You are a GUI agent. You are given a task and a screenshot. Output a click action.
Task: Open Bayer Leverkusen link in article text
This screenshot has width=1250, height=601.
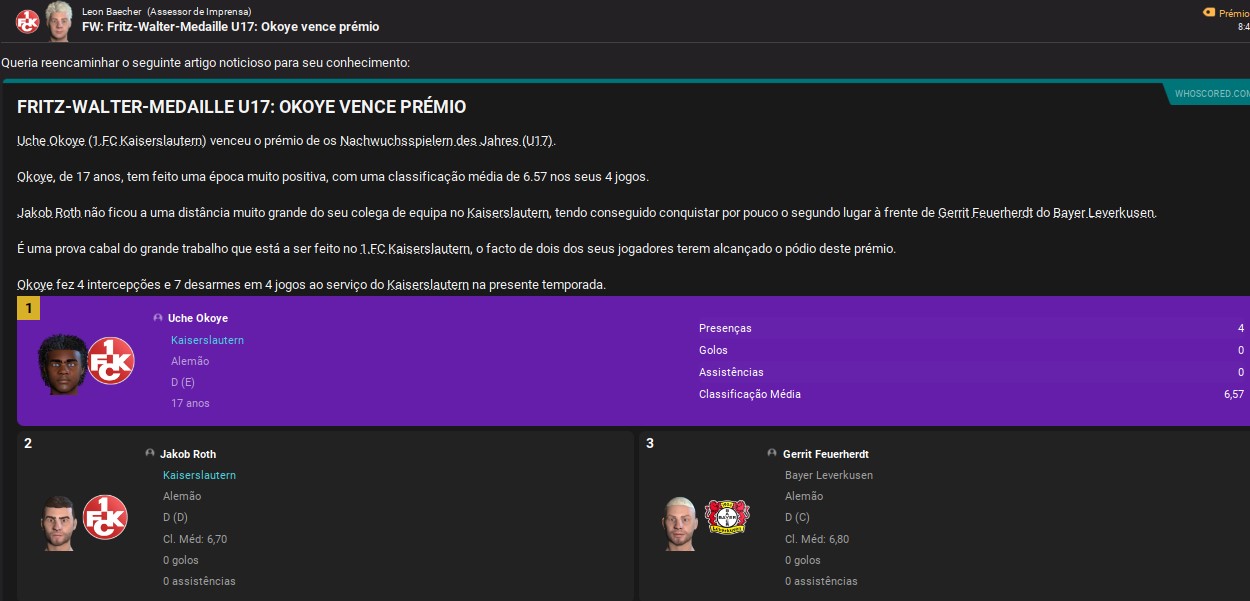click(x=1103, y=213)
